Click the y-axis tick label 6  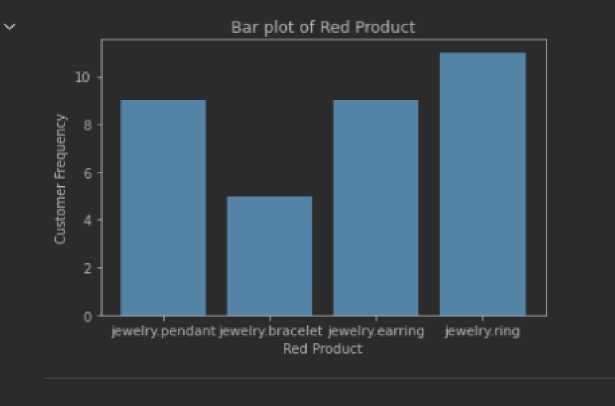[x=88, y=173]
